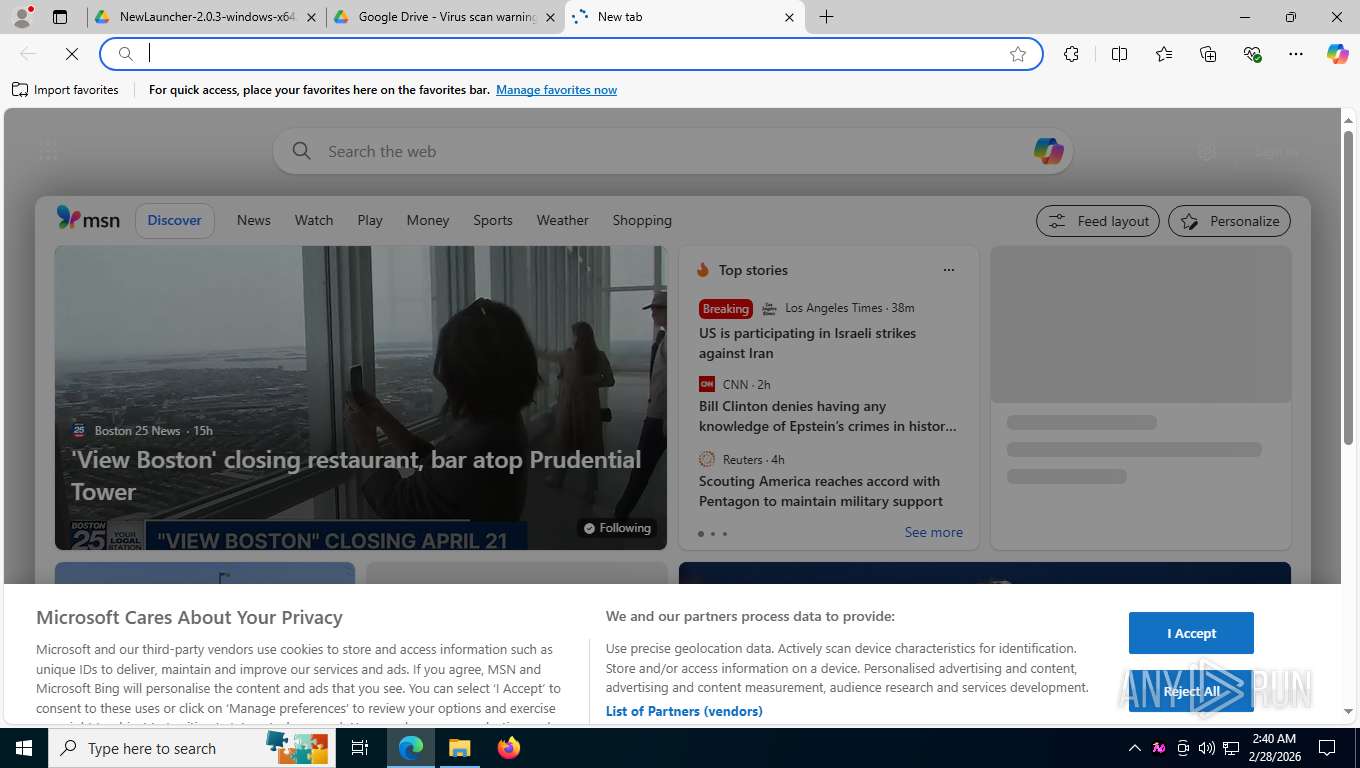This screenshot has width=1360, height=768.
Task: Open Task View on the taskbar
Action: [x=360, y=748]
